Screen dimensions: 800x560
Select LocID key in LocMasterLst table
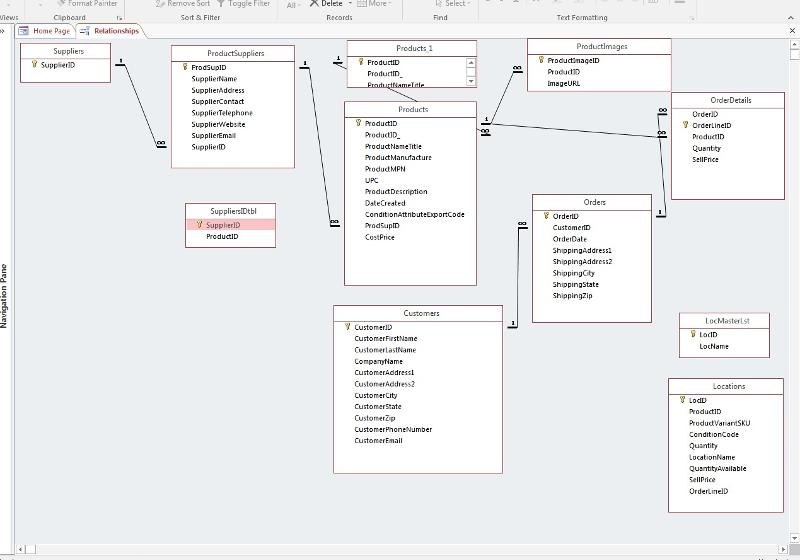tap(708, 335)
